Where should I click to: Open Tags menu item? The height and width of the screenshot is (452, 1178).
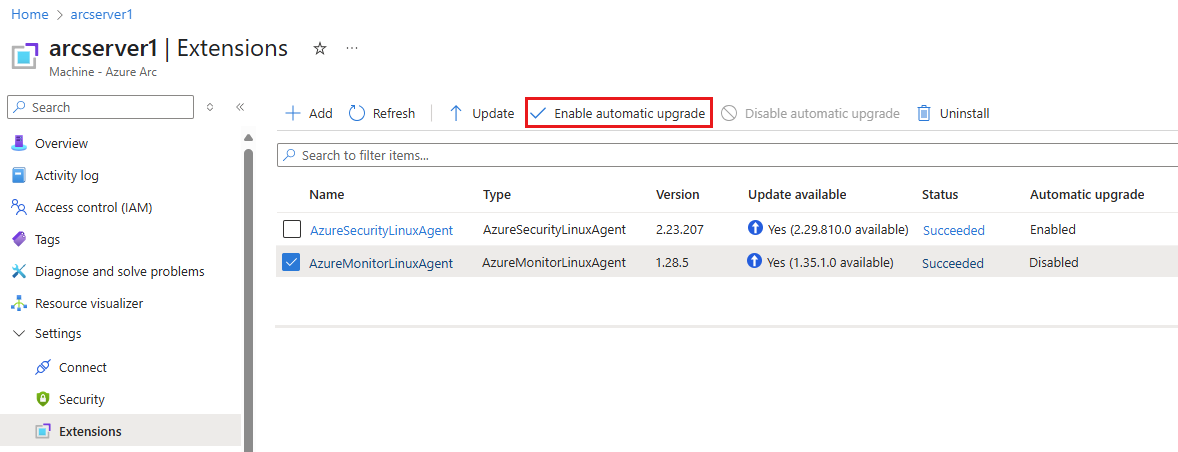coord(47,240)
